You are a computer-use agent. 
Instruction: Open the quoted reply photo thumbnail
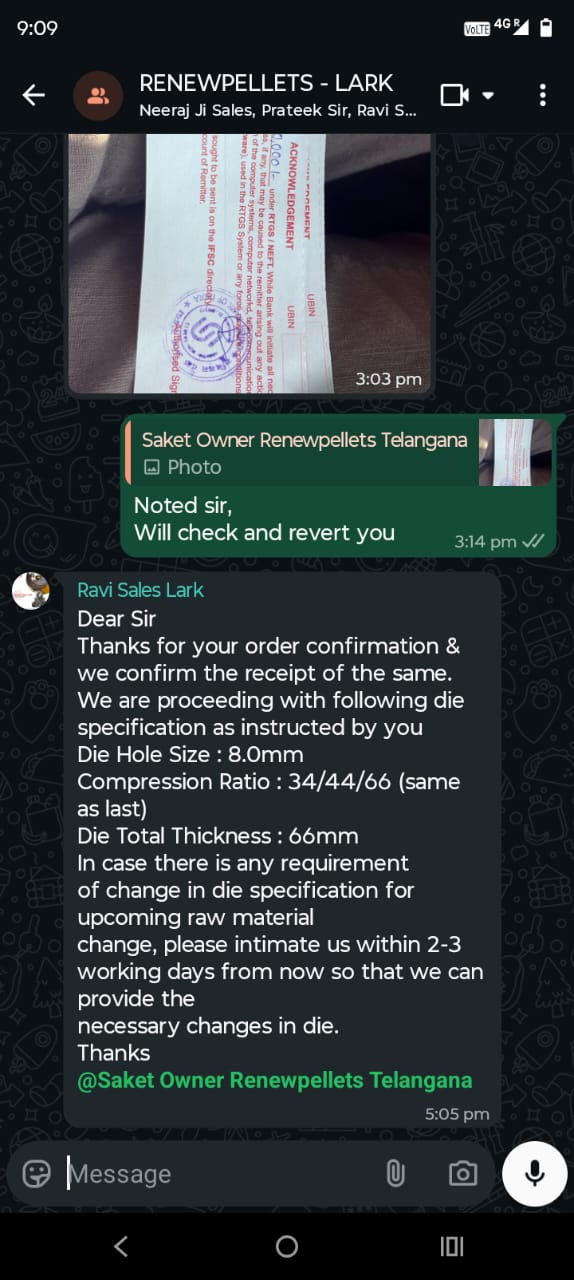pyautogui.click(x=515, y=453)
